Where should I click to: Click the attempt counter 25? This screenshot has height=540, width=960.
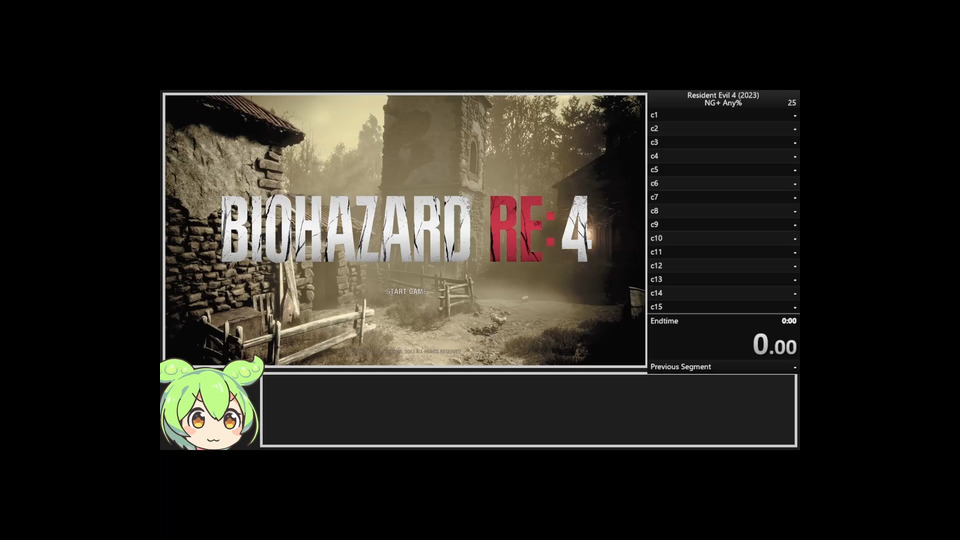pyautogui.click(x=792, y=103)
